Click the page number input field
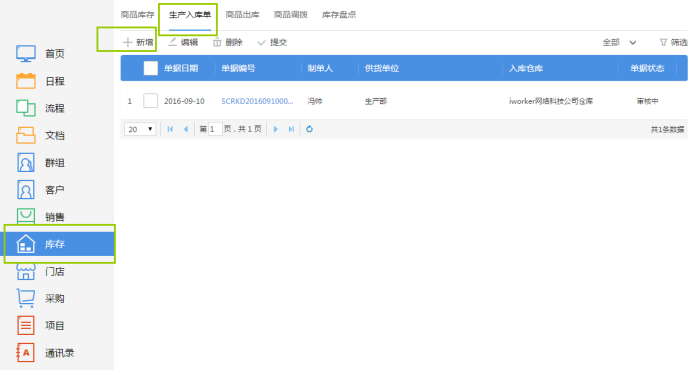 (x=215, y=129)
